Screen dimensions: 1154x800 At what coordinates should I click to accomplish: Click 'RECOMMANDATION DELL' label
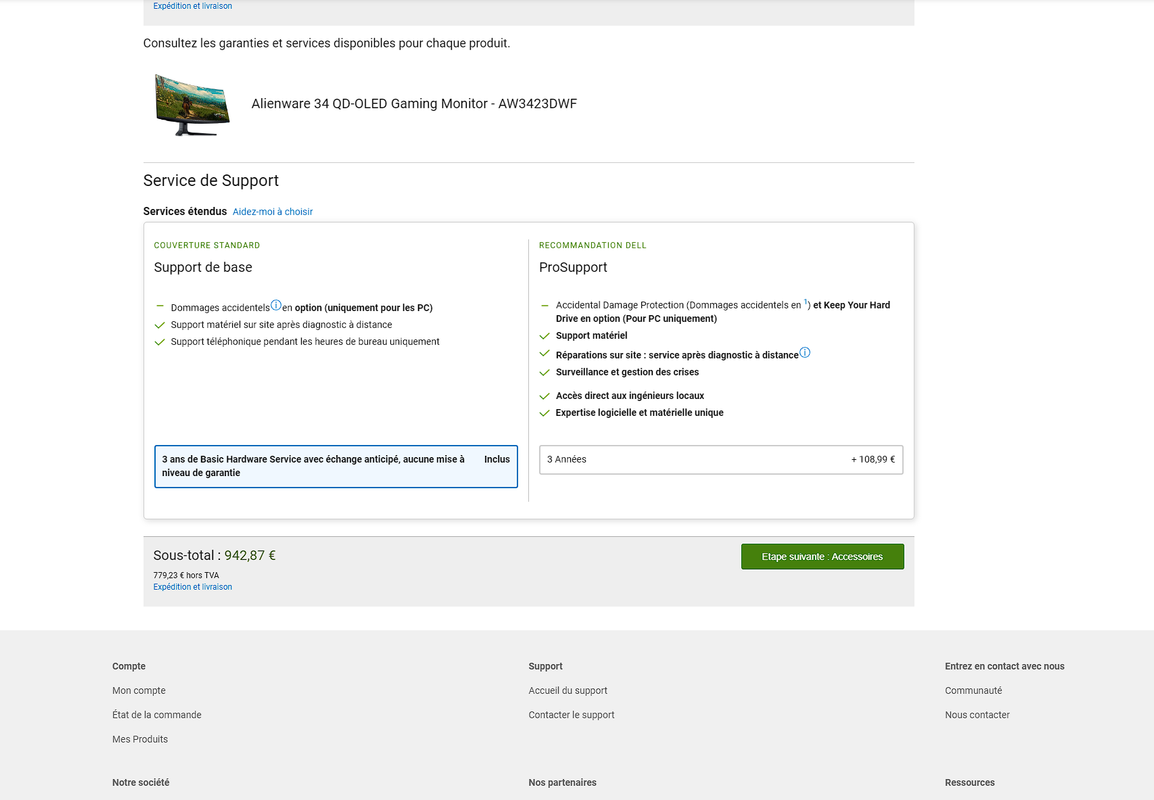click(592, 245)
